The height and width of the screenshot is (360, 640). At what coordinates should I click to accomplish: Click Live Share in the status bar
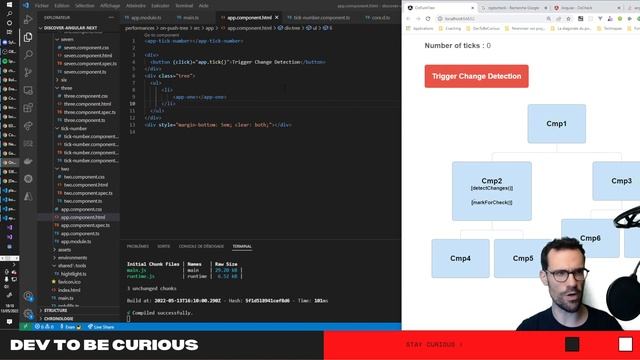[x=101, y=327]
